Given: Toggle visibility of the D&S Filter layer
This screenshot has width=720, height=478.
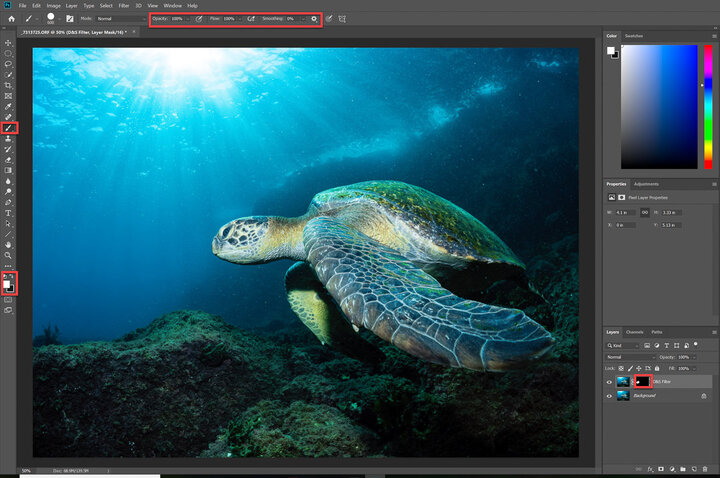Looking at the screenshot, I should pyautogui.click(x=610, y=381).
